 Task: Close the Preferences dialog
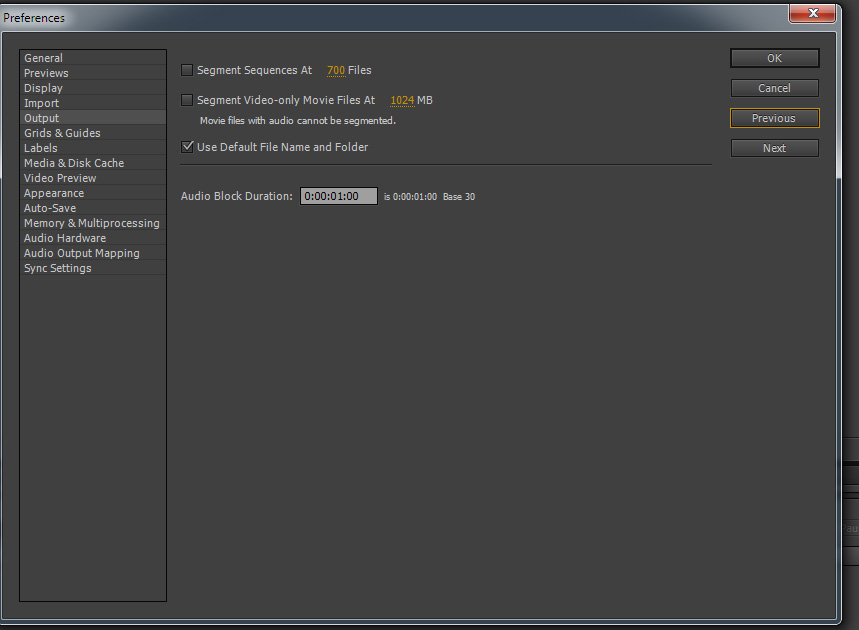point(813,13)
